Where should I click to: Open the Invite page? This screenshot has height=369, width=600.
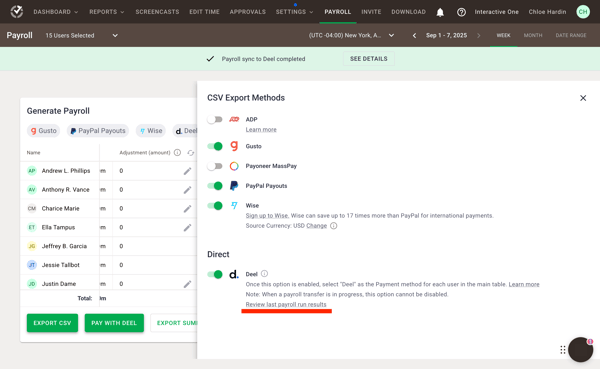371,12
